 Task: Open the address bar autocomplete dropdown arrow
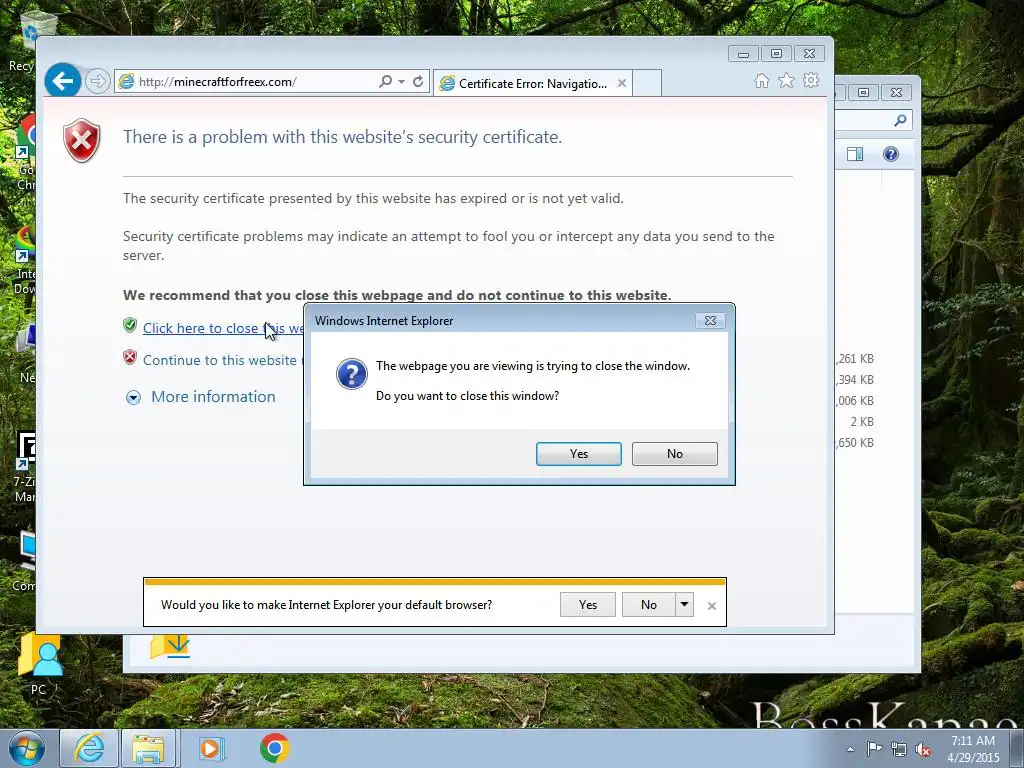coord(402,82)
